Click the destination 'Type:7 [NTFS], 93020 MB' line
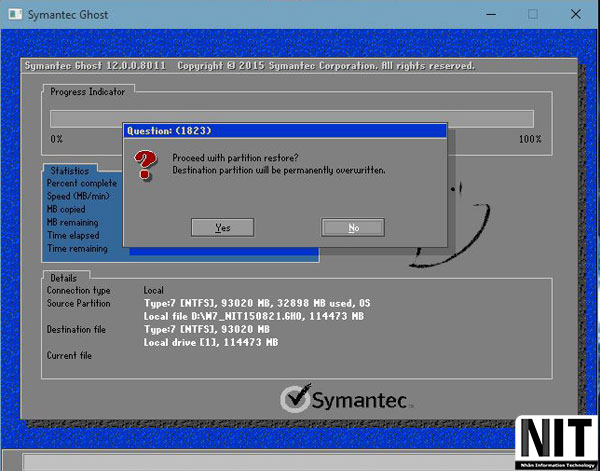The height and width of the screenshot is (471, 600). point(207,329)
